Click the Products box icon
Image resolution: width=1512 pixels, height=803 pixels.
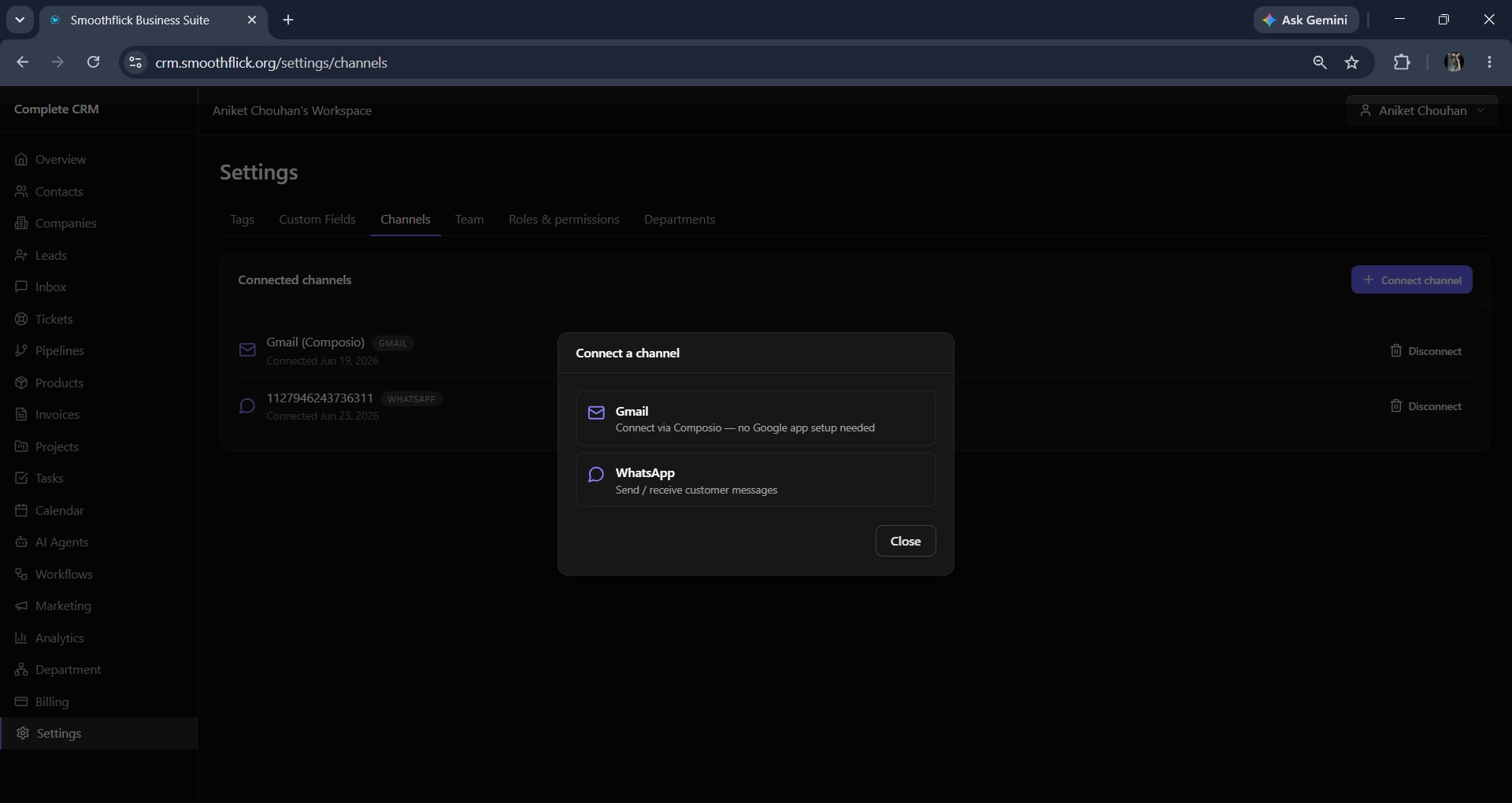pyautogui.click(x=21, y=383)
